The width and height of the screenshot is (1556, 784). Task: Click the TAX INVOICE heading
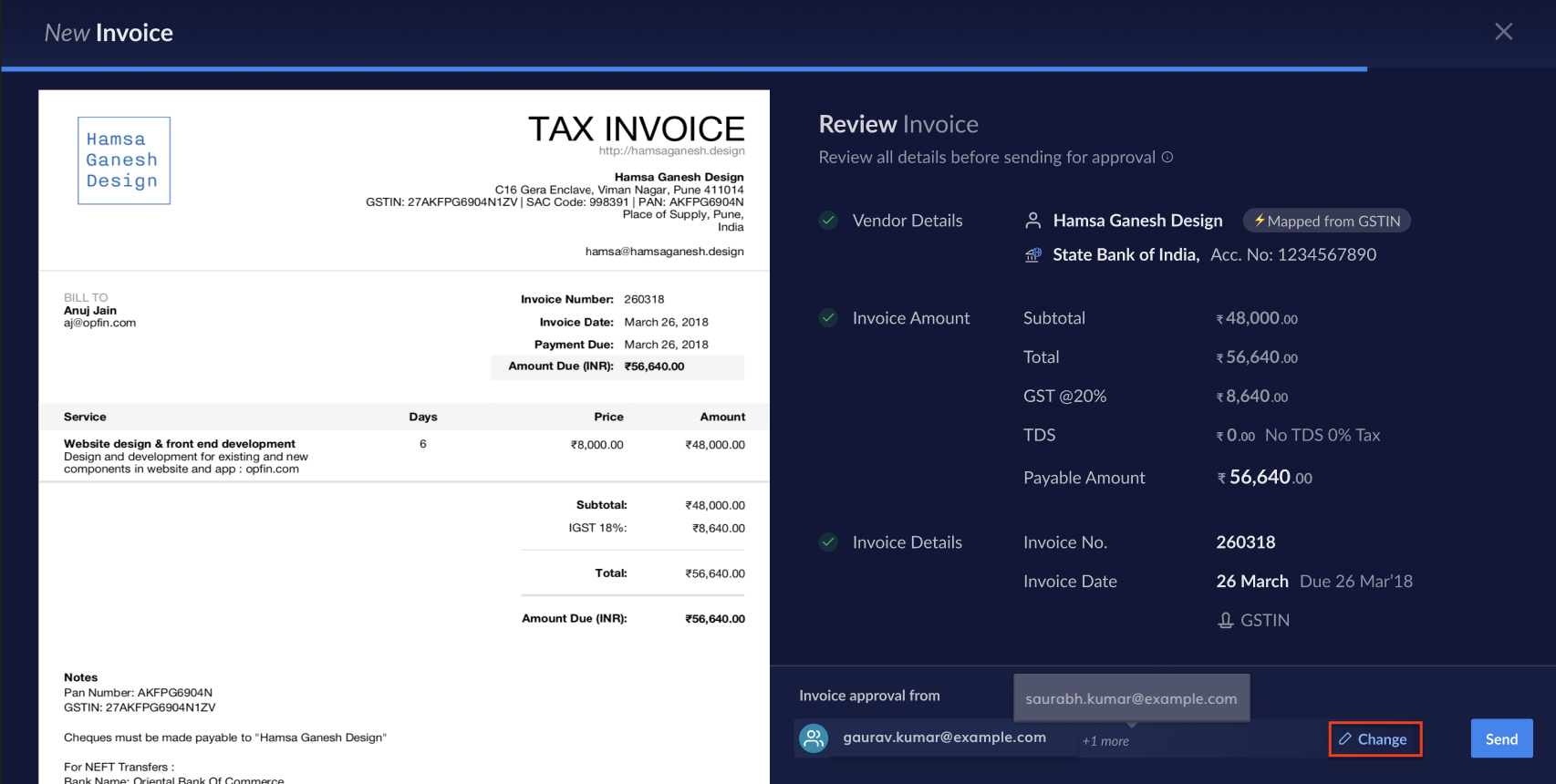(636, 129)
